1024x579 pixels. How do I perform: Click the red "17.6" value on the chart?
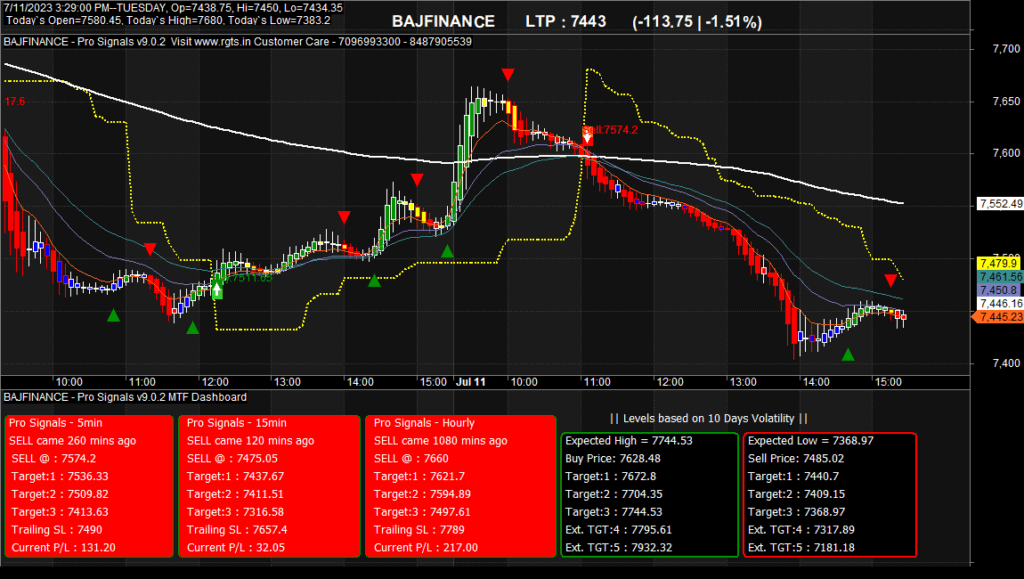[x=14, y=101]
